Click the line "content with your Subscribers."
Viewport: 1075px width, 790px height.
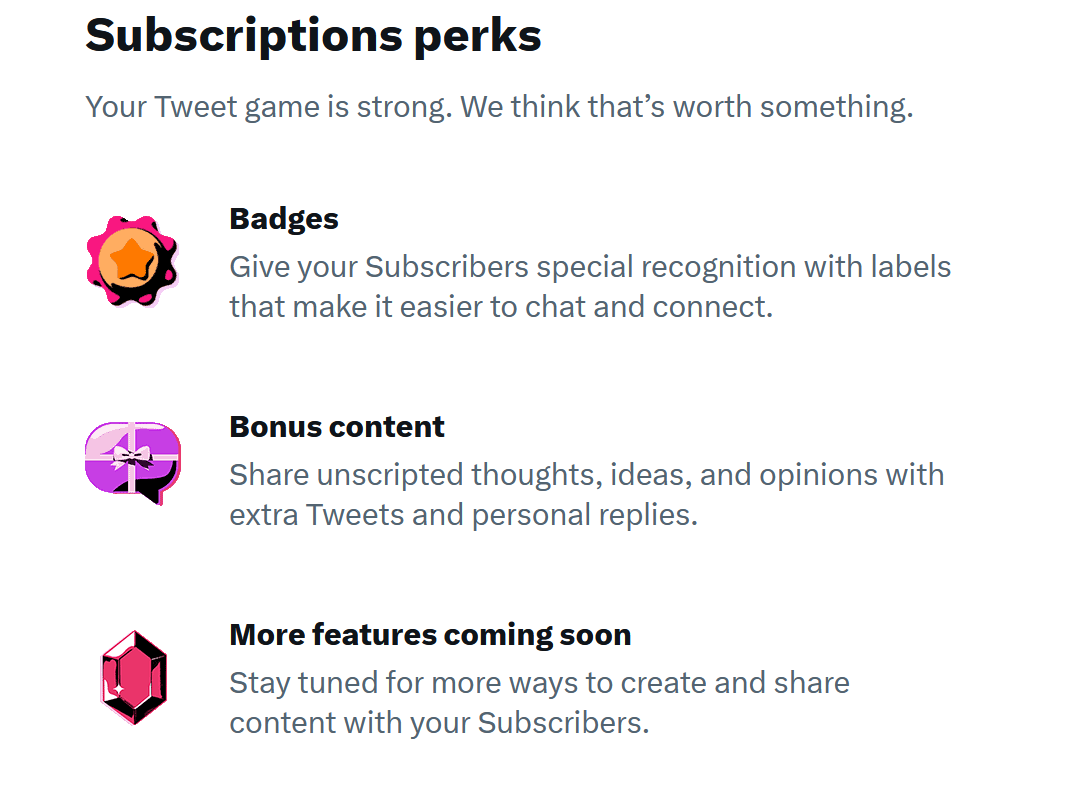click(x=439, y=723)
